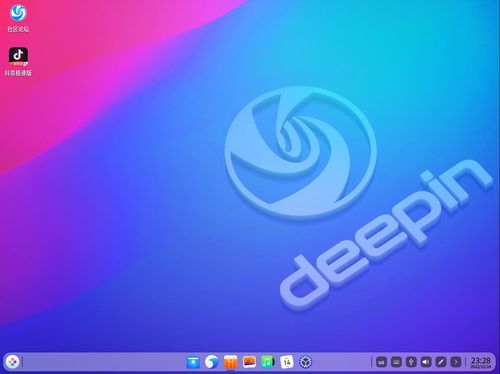Click the USB device tray icon
This screenshot has height=374, width=500.
[x=411, y=362]
